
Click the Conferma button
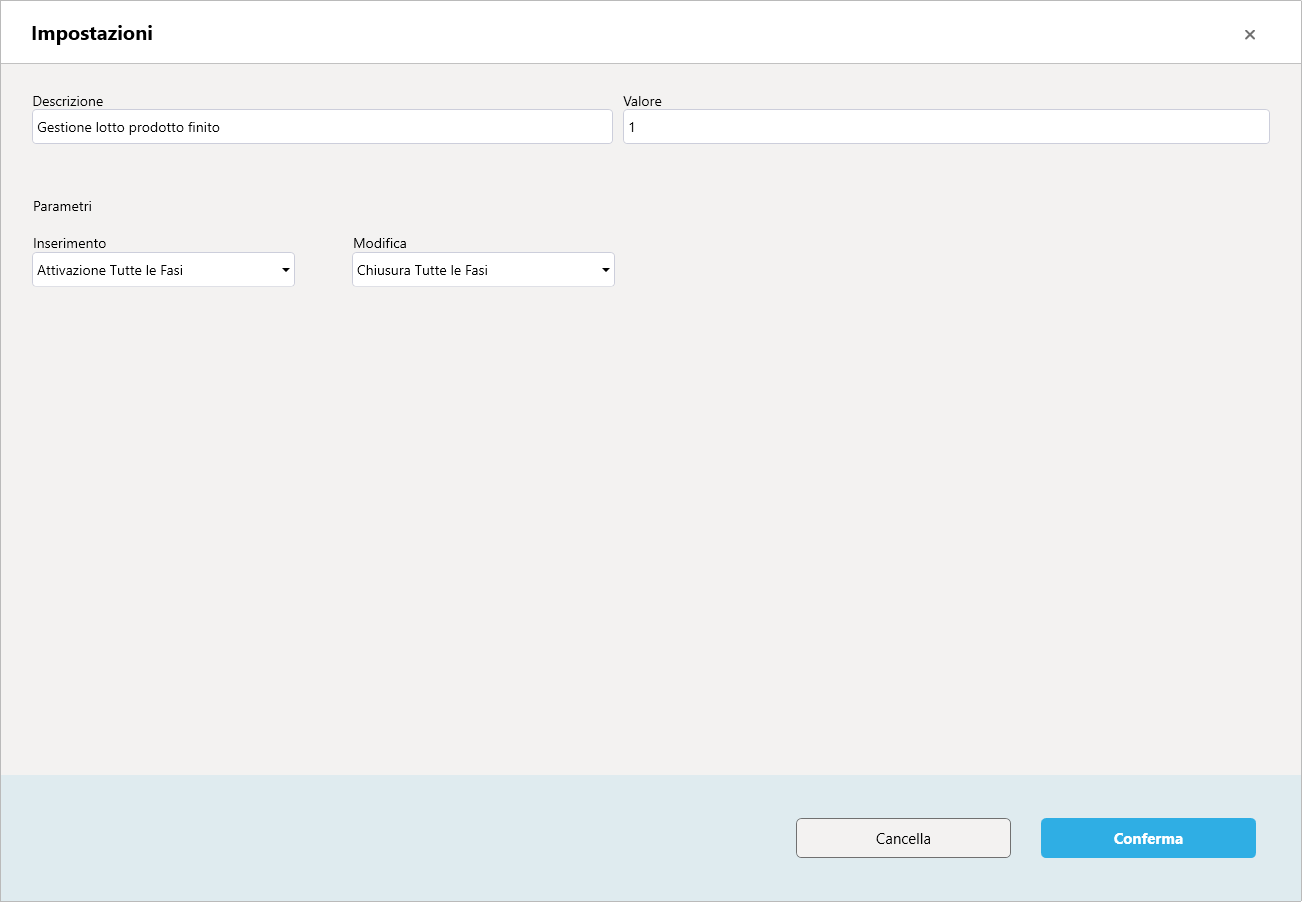(x=1148, y=838)
